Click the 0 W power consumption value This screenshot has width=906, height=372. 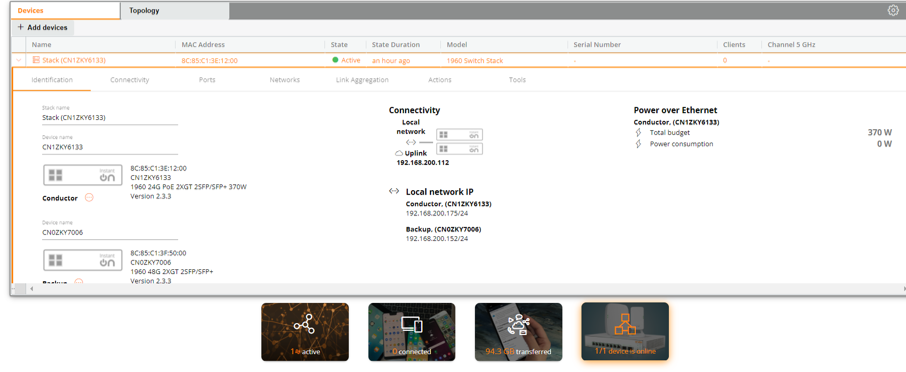point(884,144)
